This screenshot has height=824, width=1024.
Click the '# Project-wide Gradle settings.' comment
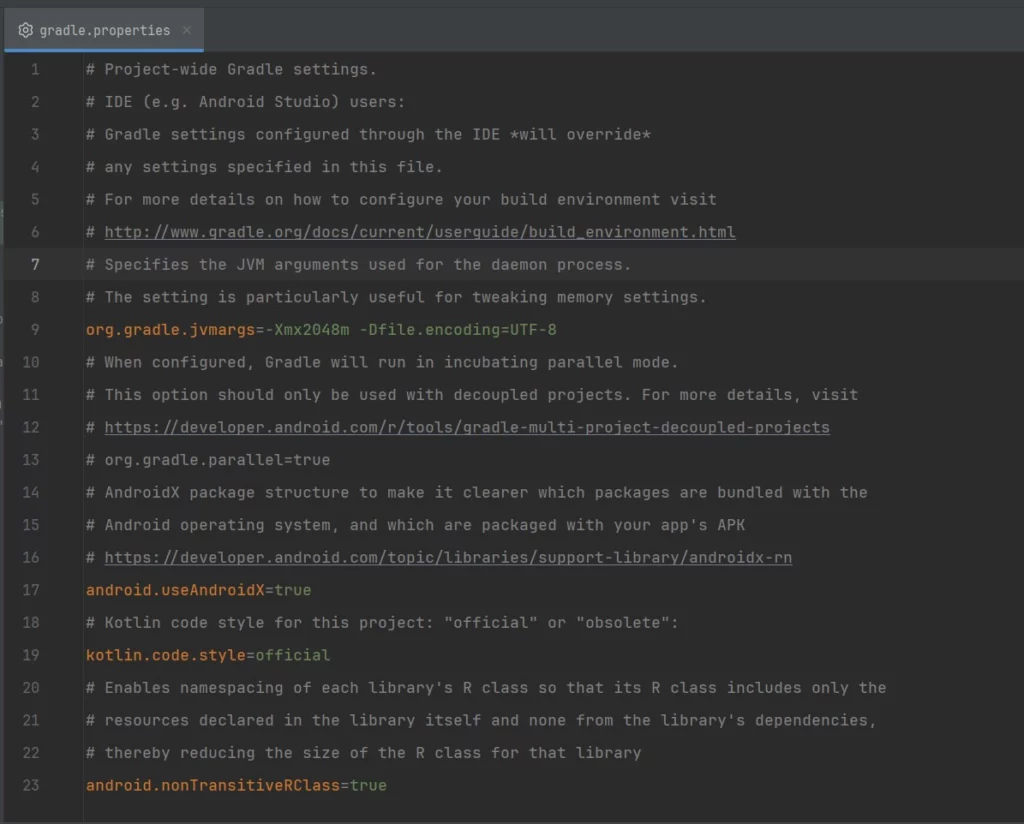point(230,69)
